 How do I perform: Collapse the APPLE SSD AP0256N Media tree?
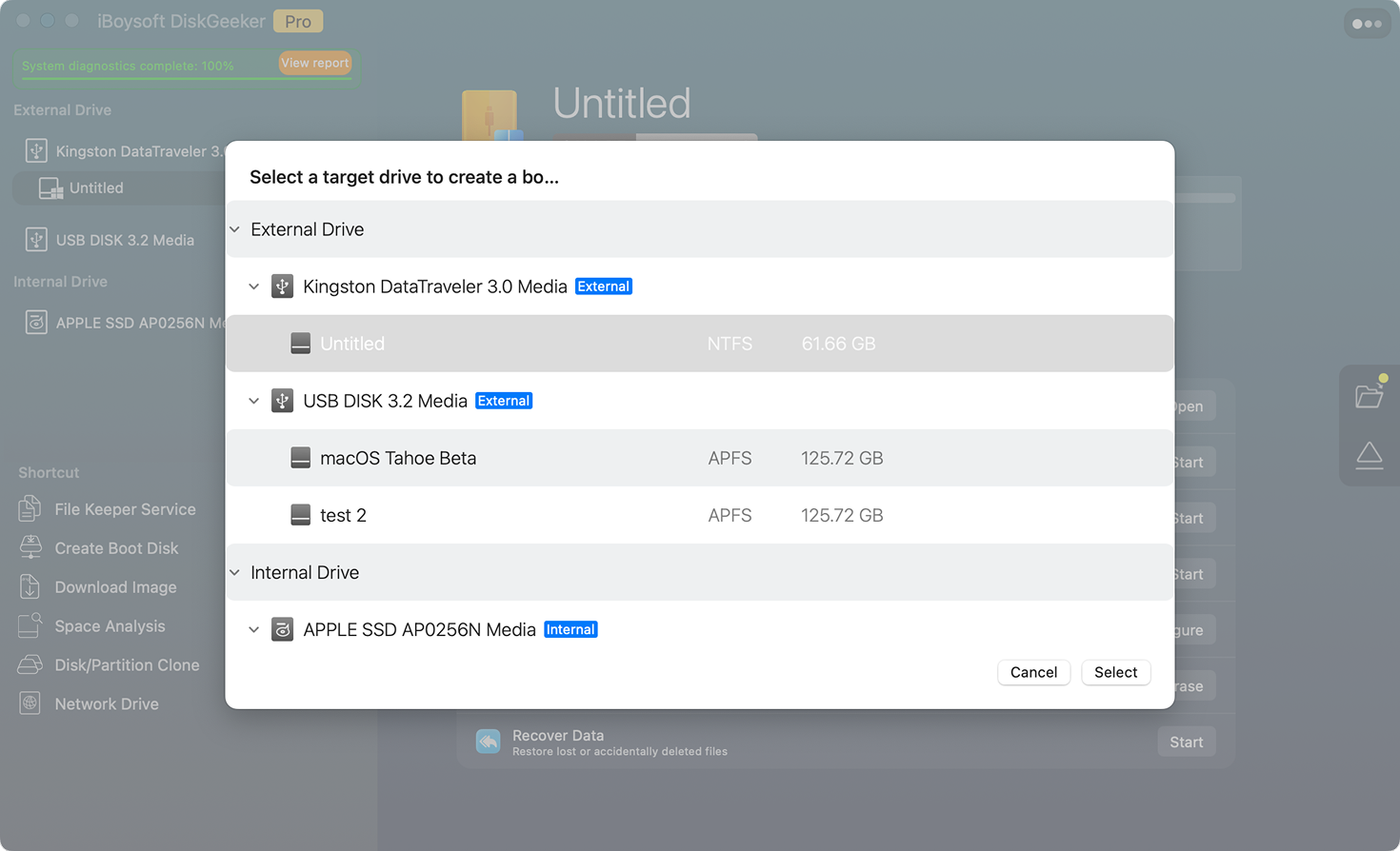(254, 629)
